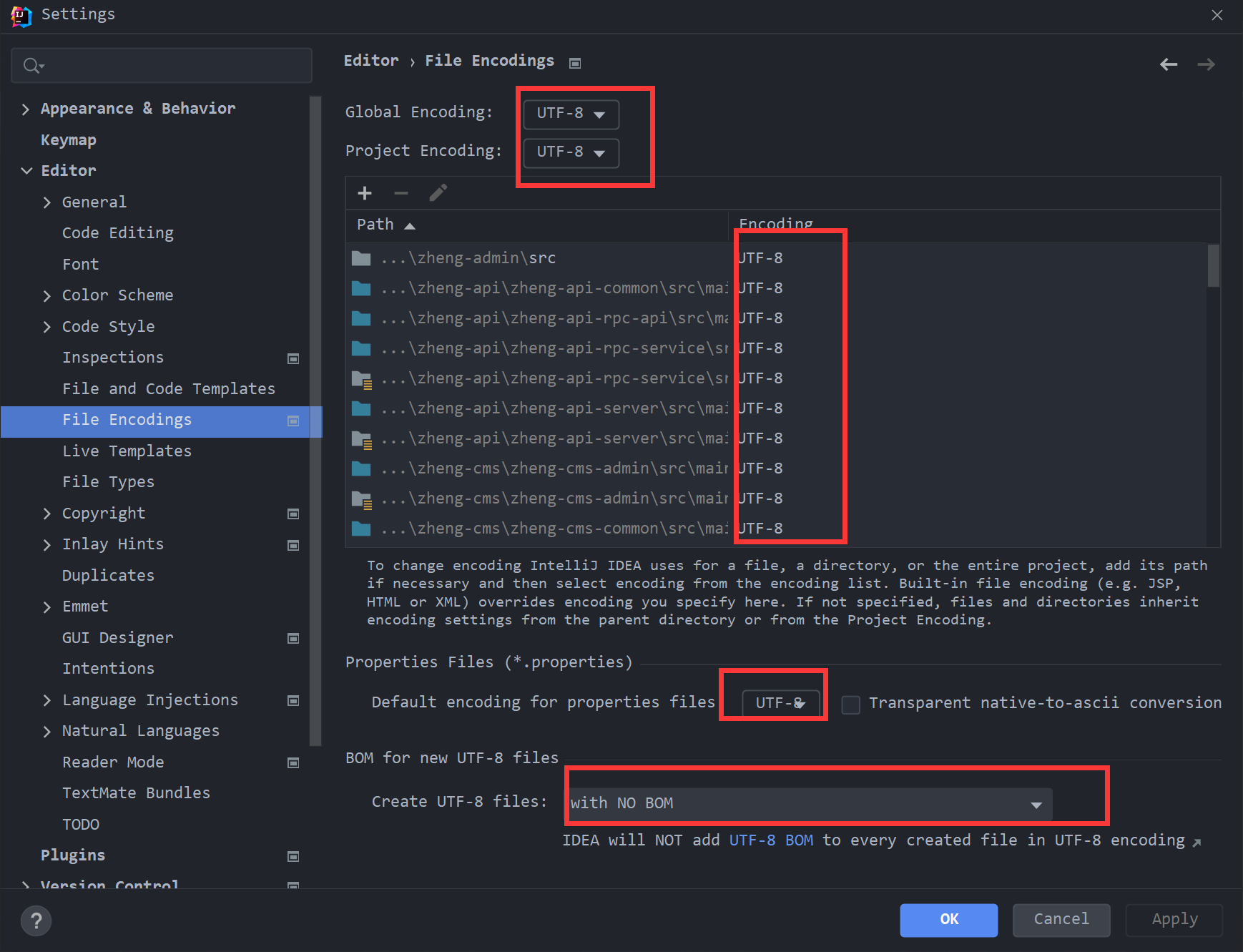Collapse the Editor tree section
Image resolution: width=1243 pixels, height=952 pixels.
tap(26, 171)
